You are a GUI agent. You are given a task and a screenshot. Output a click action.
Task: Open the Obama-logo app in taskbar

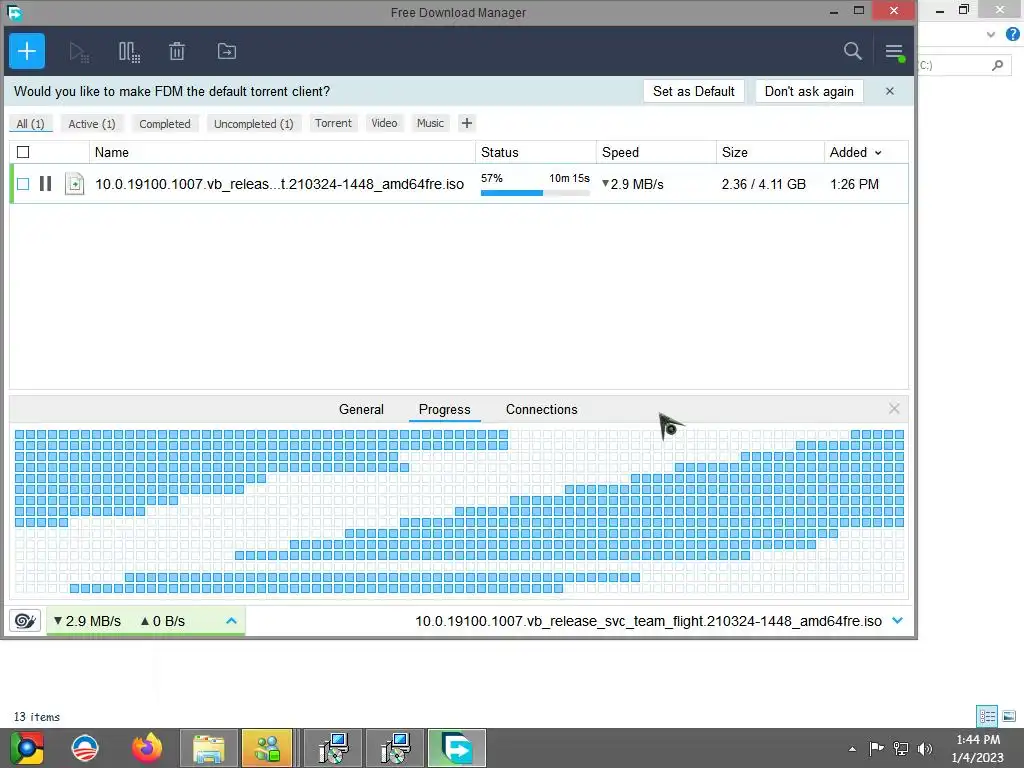click(85, 748)
